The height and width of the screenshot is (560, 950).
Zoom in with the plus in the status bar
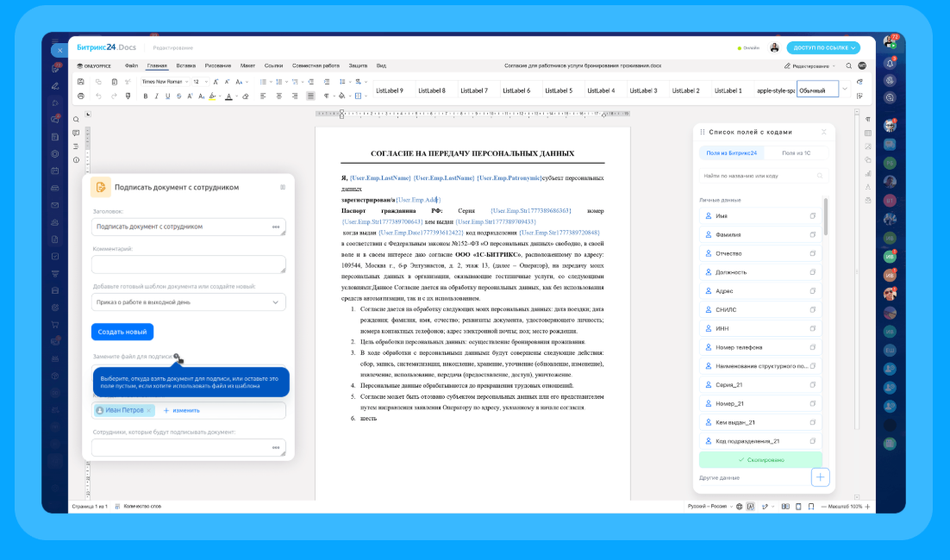pos(867,507)
